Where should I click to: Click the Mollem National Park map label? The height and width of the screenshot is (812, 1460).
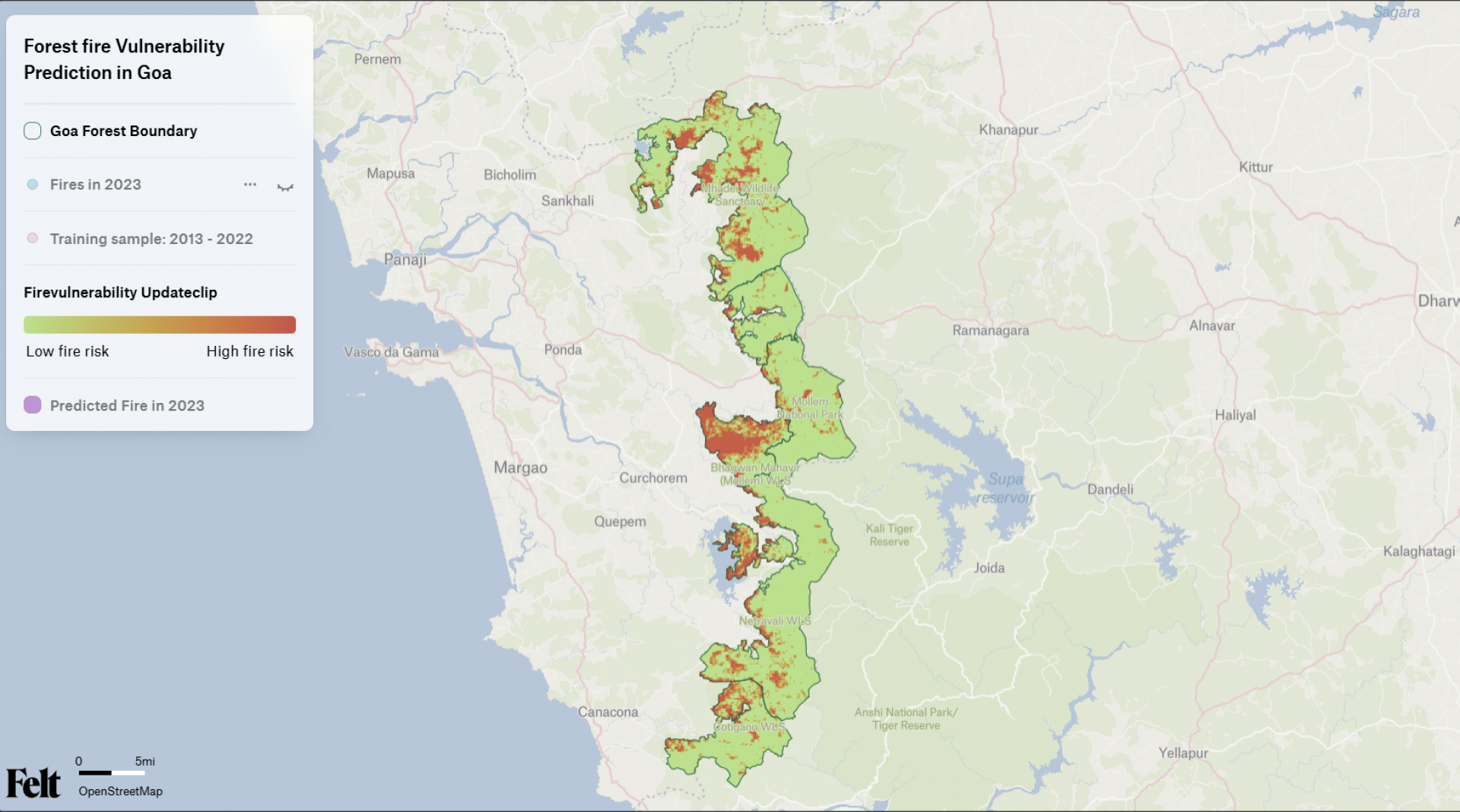[810, 408]
